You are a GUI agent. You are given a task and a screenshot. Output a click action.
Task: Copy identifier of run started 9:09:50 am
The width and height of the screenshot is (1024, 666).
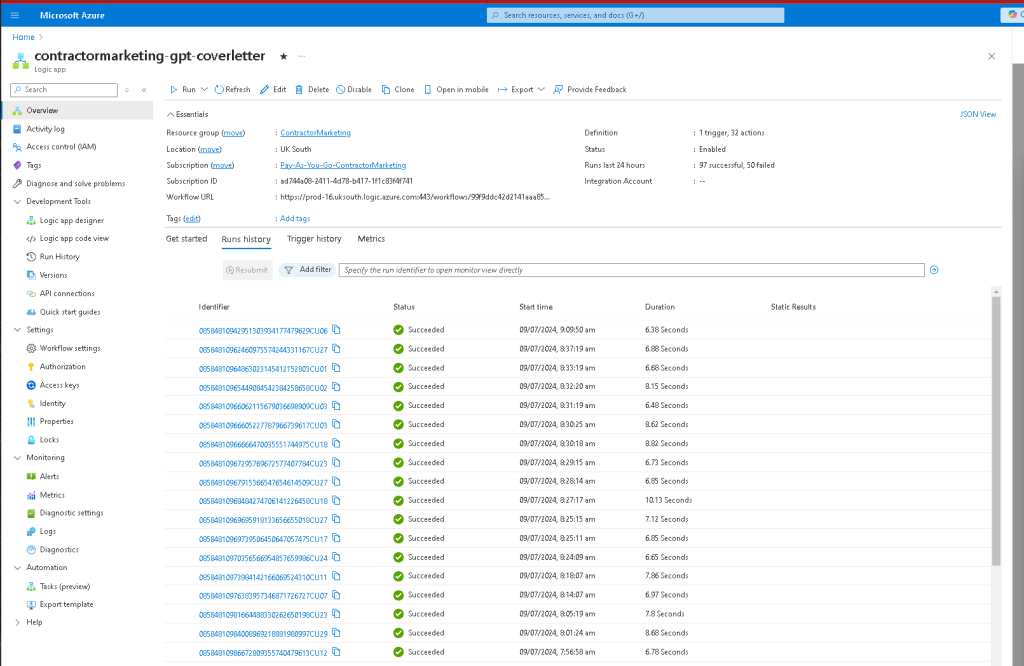point(336,330)
